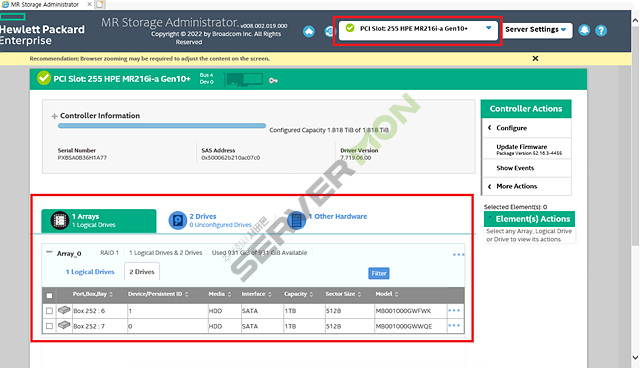Viewport: 640px width, 368px height.
Task: Click serial number PXBSA0B36H1A77
Action: (82, 157)
